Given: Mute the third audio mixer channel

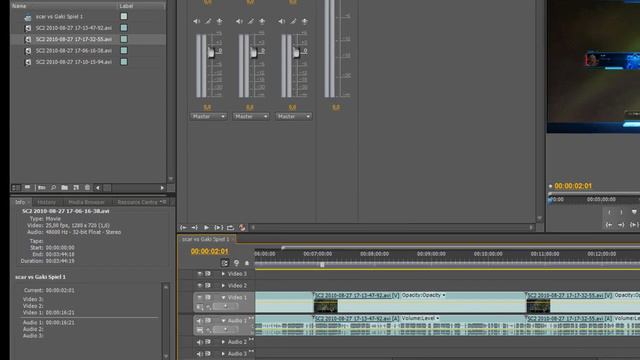Looking at the screenshot, I should pyautogui.click(x=282, y=21).
